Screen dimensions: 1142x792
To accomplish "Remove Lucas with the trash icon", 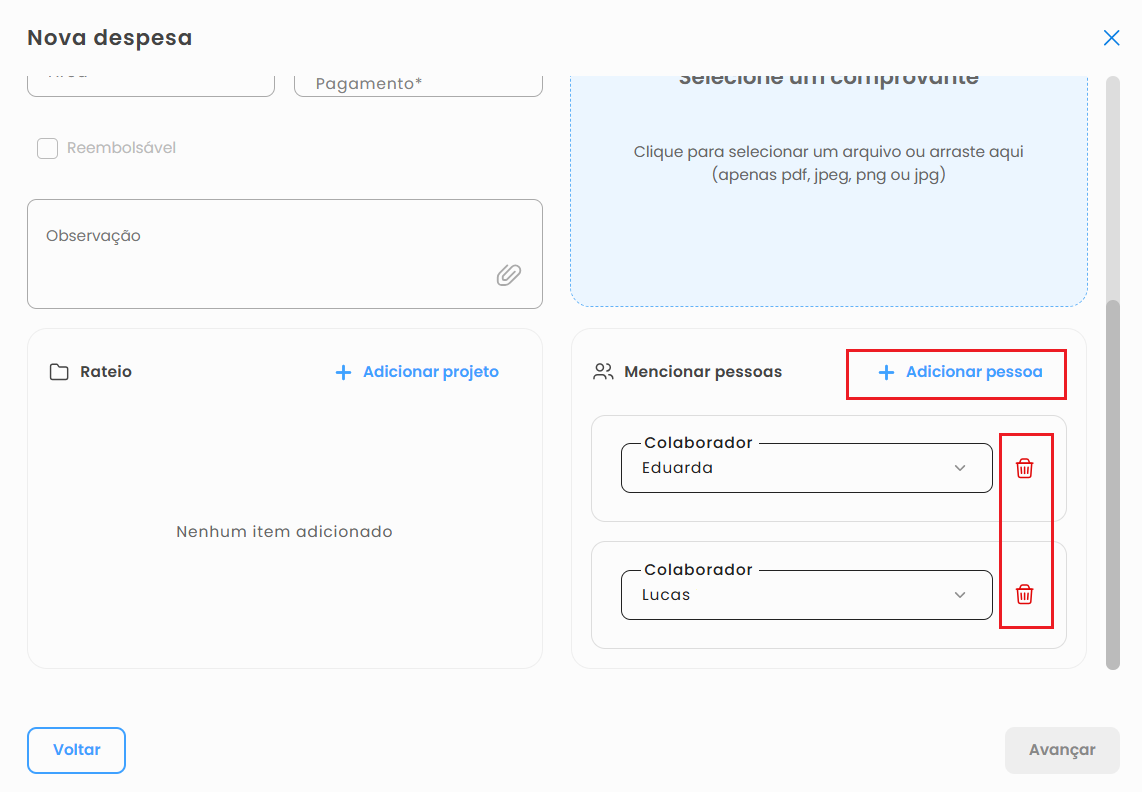I will coord(1024,595).
